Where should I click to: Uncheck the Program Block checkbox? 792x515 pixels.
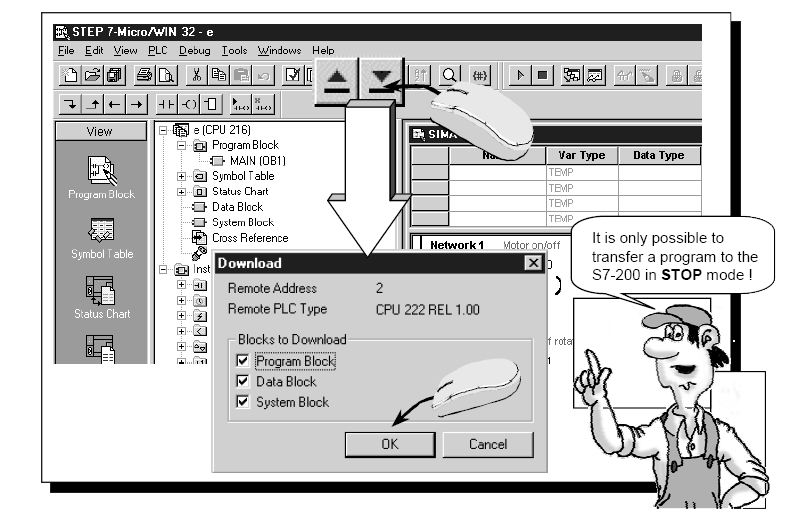(x=242, y=361)
